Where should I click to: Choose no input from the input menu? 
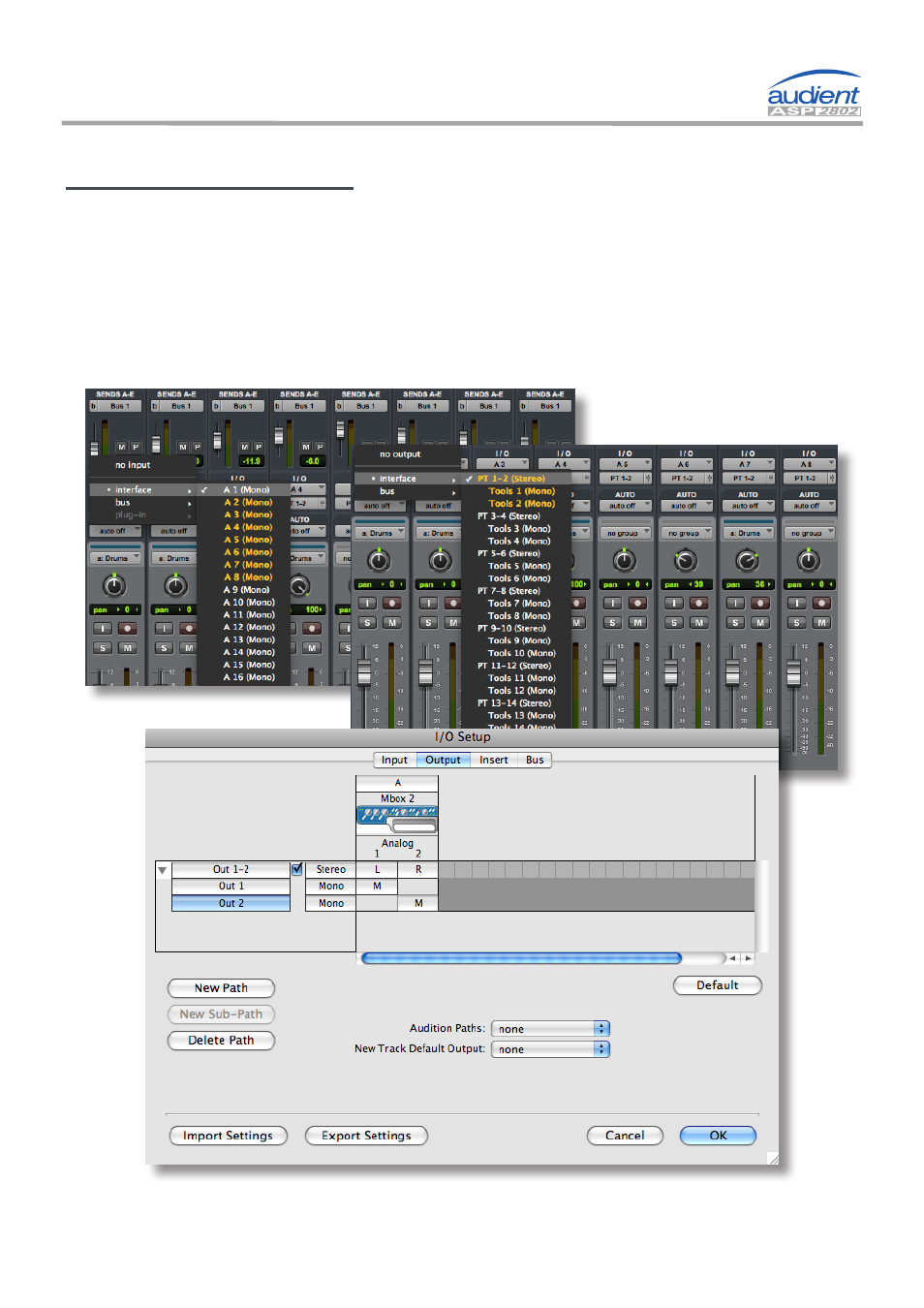pos(133,465)
